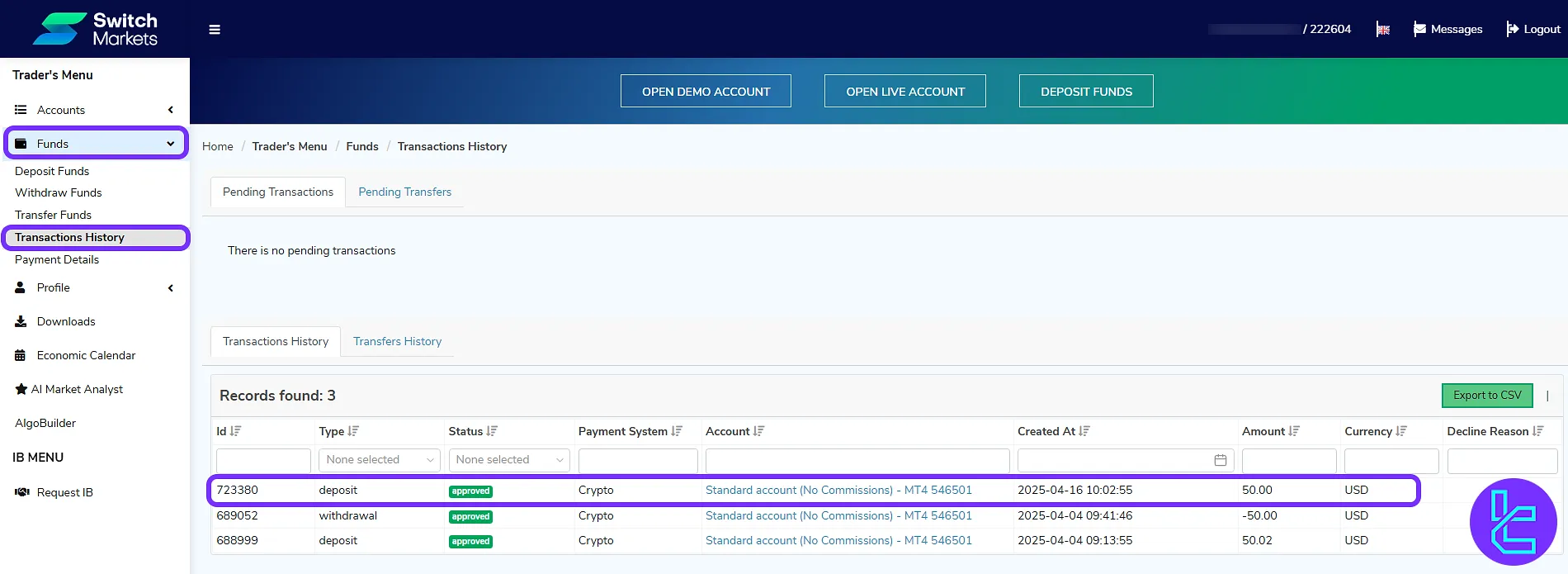
Task: Click the AI Market Analyst star icon
Action: [21, 389]
